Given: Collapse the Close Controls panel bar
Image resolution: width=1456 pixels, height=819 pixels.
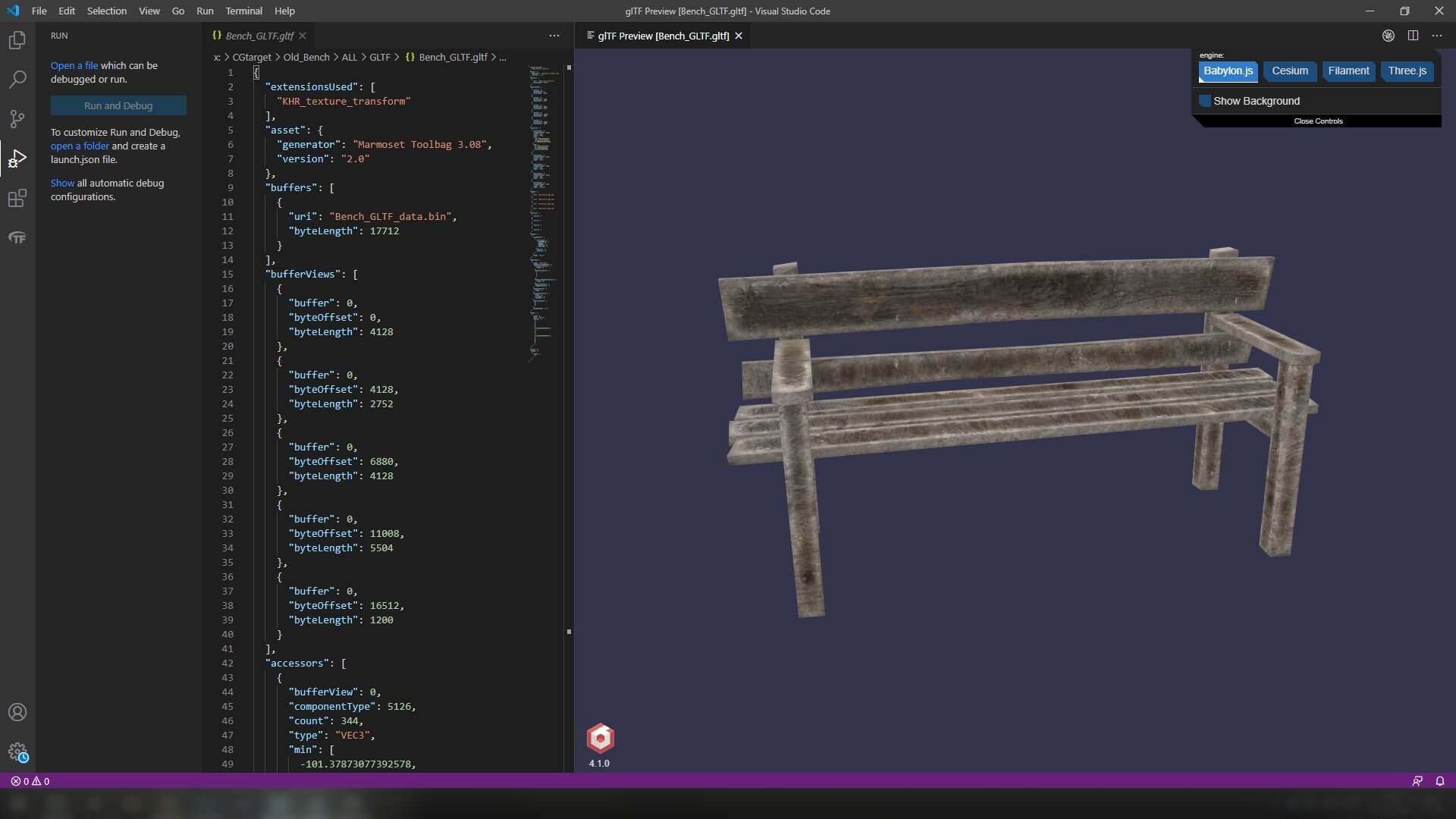Looking at the screenshot, I should pyautogui.click(x=1318, y=121).
